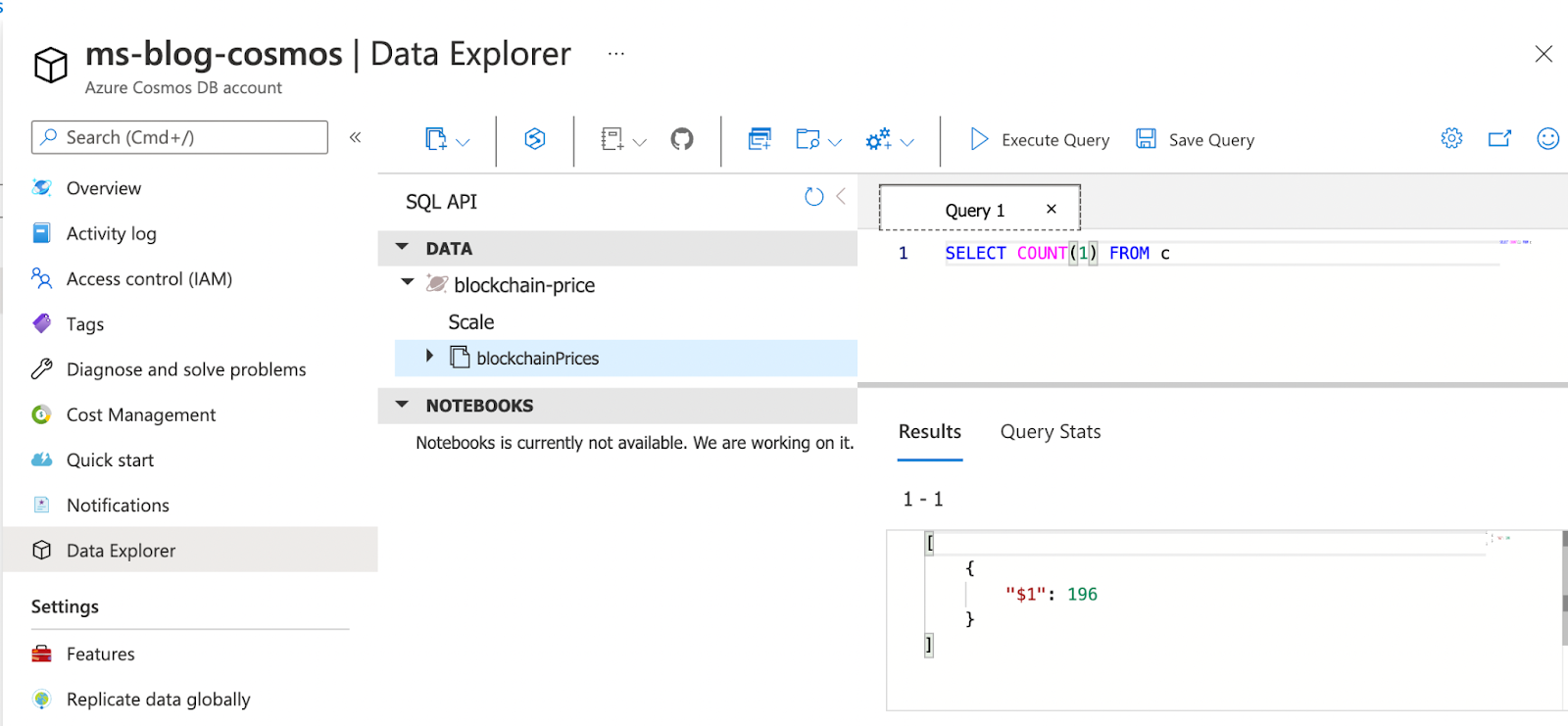Expand the Open Query dropdown arrow

pos(835,142)
